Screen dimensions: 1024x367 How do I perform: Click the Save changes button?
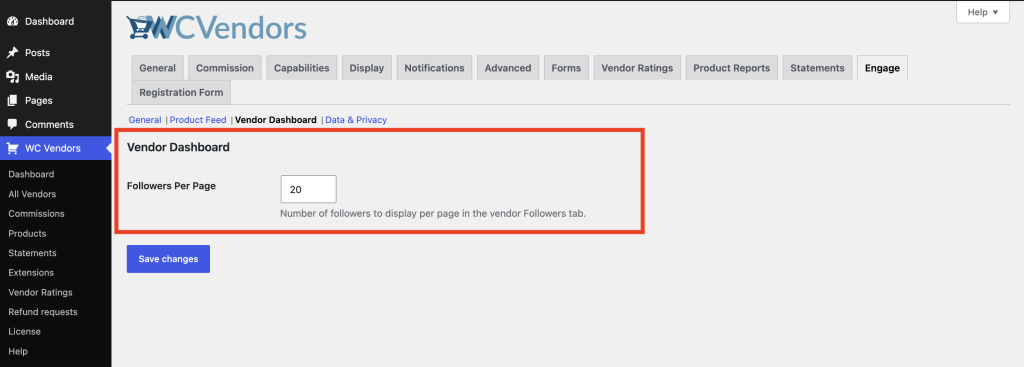(168, 259)
